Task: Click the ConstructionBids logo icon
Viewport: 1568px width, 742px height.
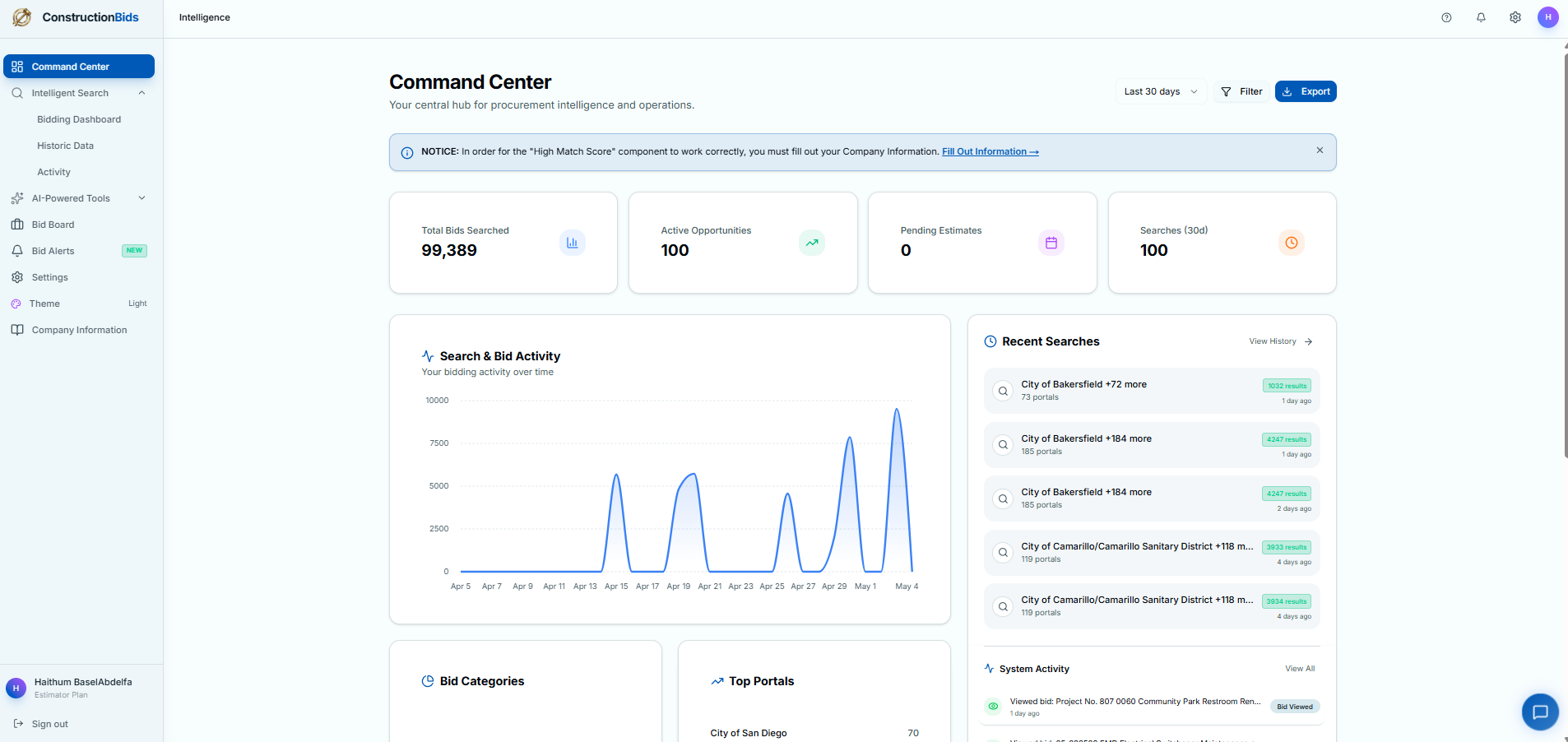Action: (x=22, y=17)
